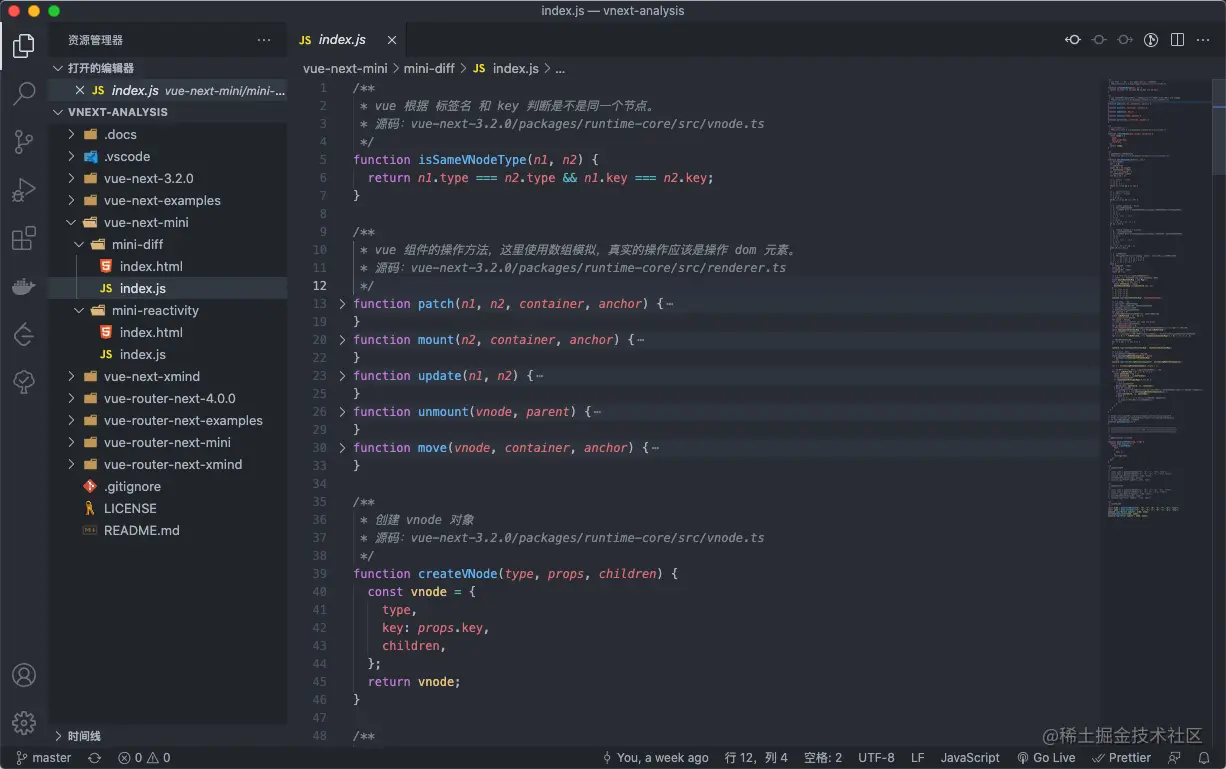Click the middle commit circle icon in editor toolbar

[x=1099, y=40]
